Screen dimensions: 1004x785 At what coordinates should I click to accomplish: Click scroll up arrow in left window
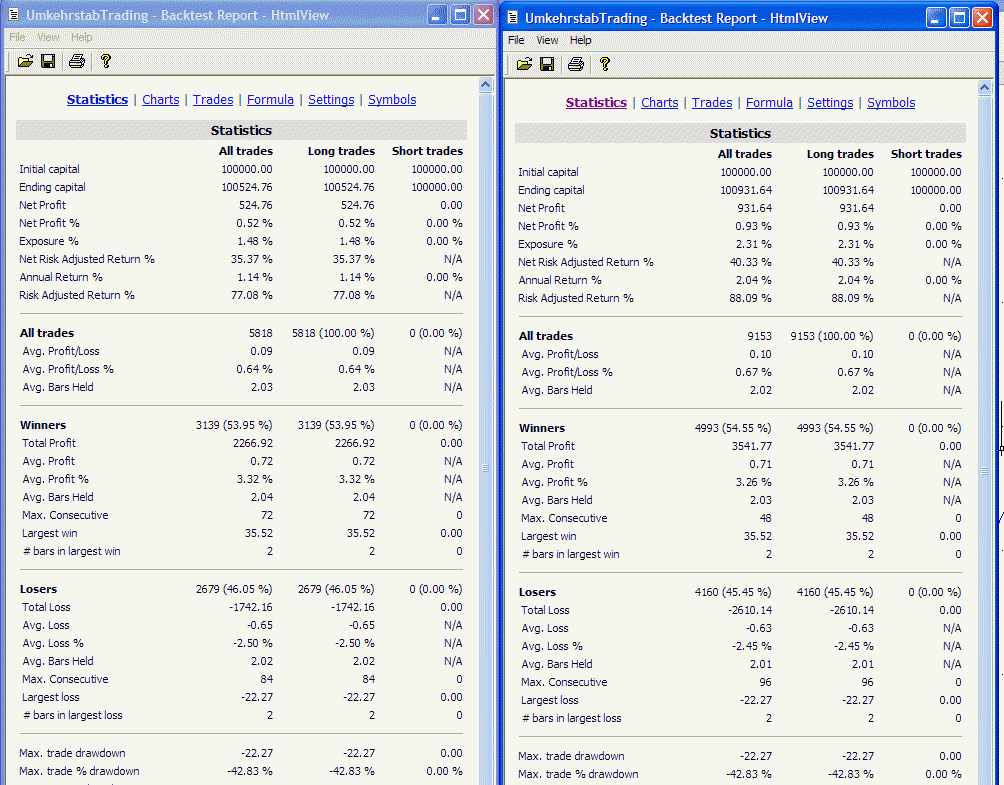485,85
